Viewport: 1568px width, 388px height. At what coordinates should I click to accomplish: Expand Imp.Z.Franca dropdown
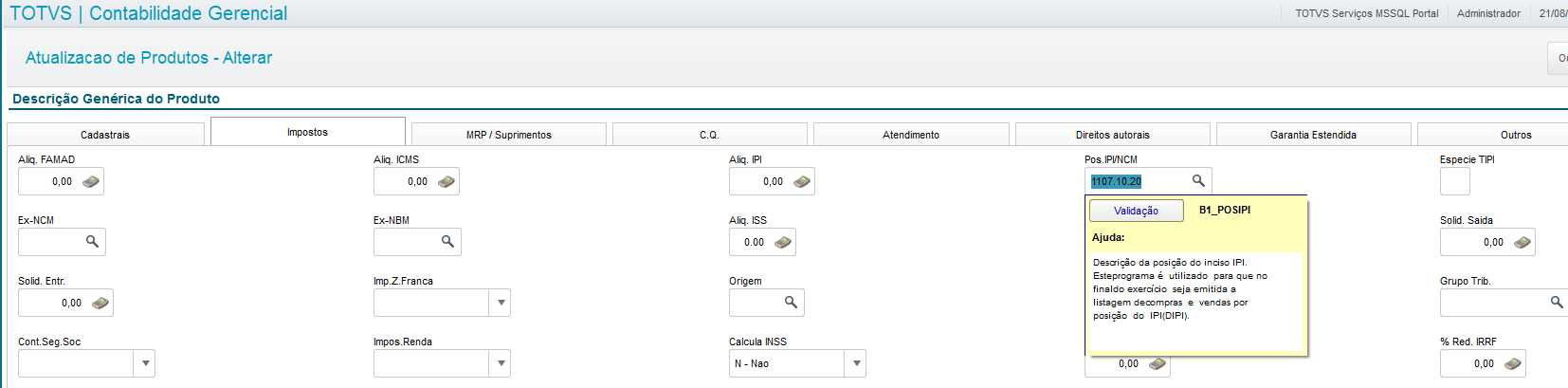(x=501, y=303)
